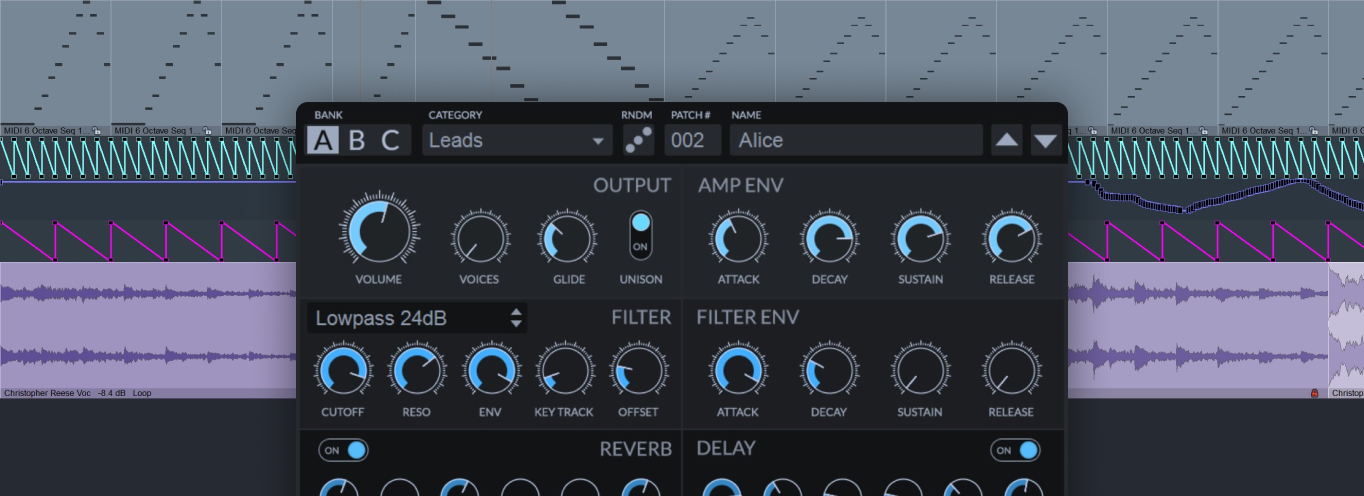Screen dimensions: 1364x496
Task: Click the filter Cutoff knob
Action: click(343, 371)
